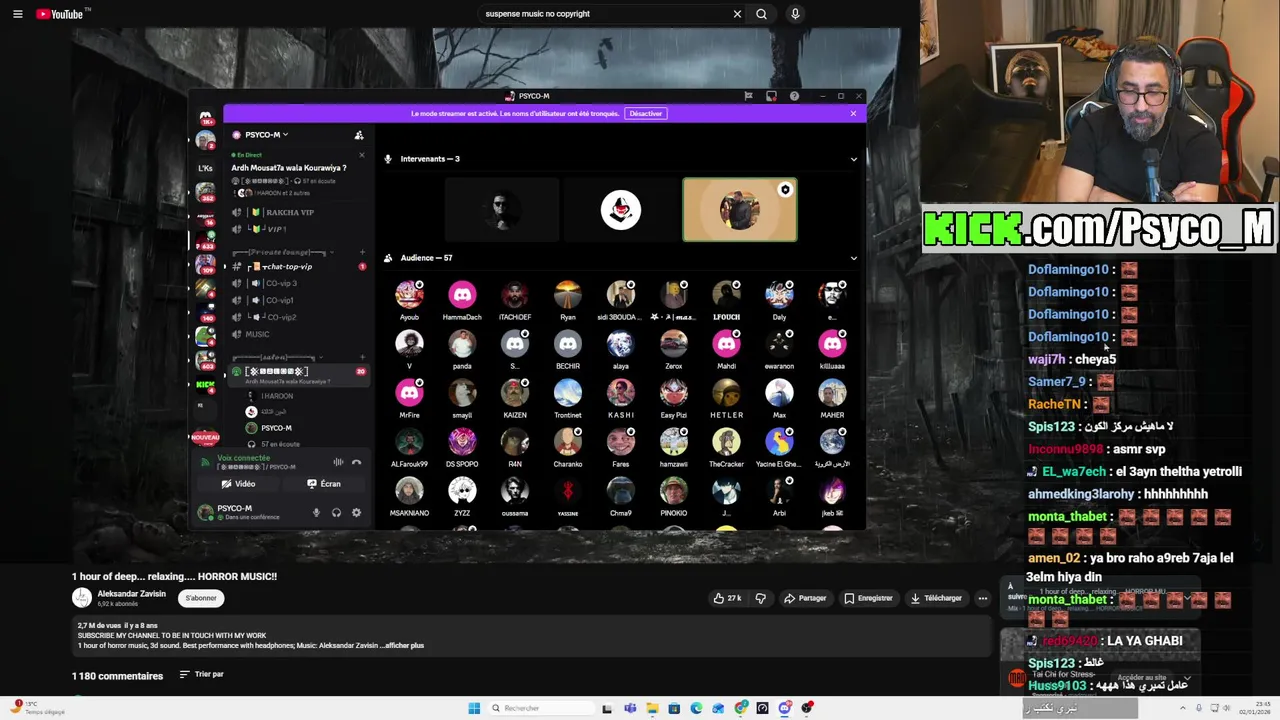Collapse the Intervenants section chevron

coord(853,159)
